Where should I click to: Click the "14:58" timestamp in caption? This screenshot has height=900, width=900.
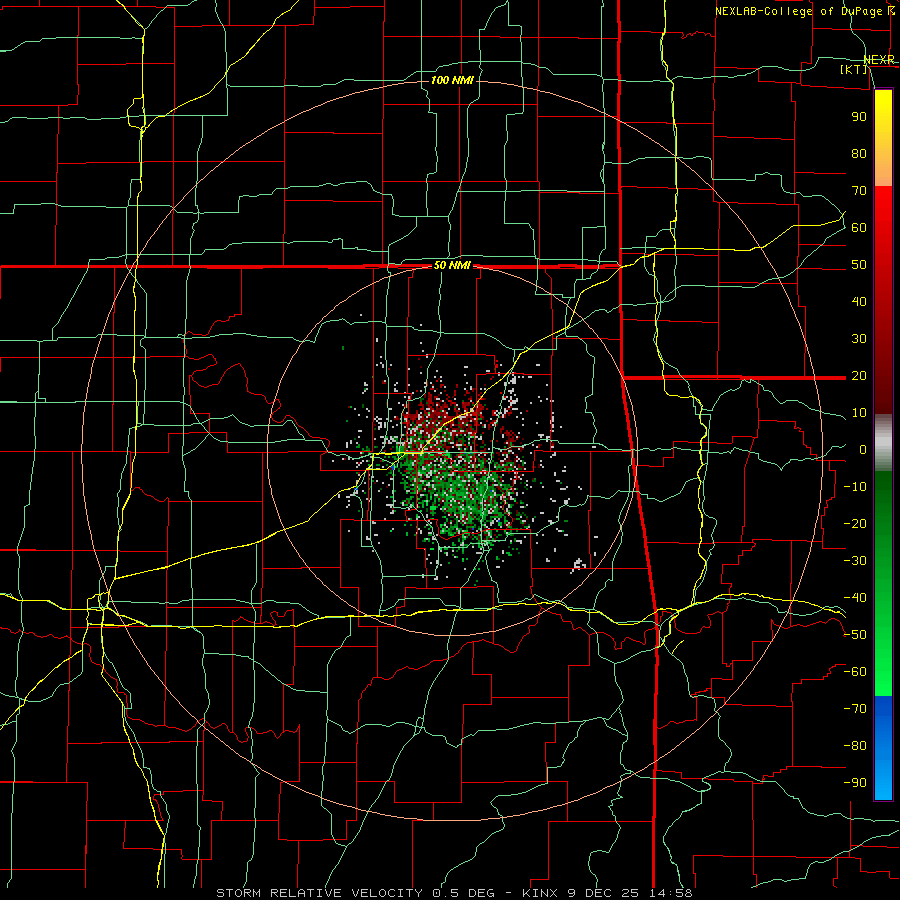(670, 893)
